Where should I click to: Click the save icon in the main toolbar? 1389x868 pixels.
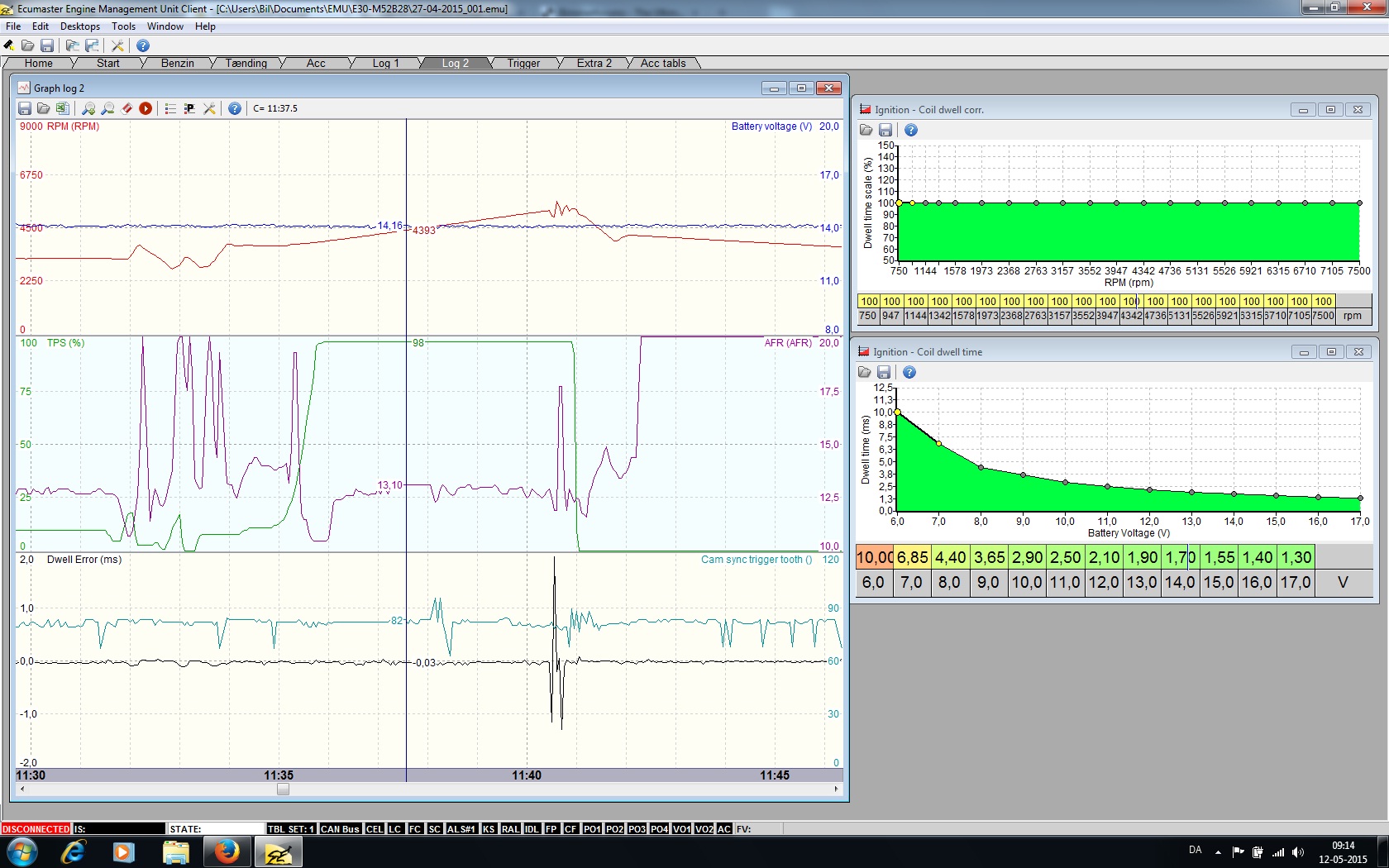tap(47, 45)
